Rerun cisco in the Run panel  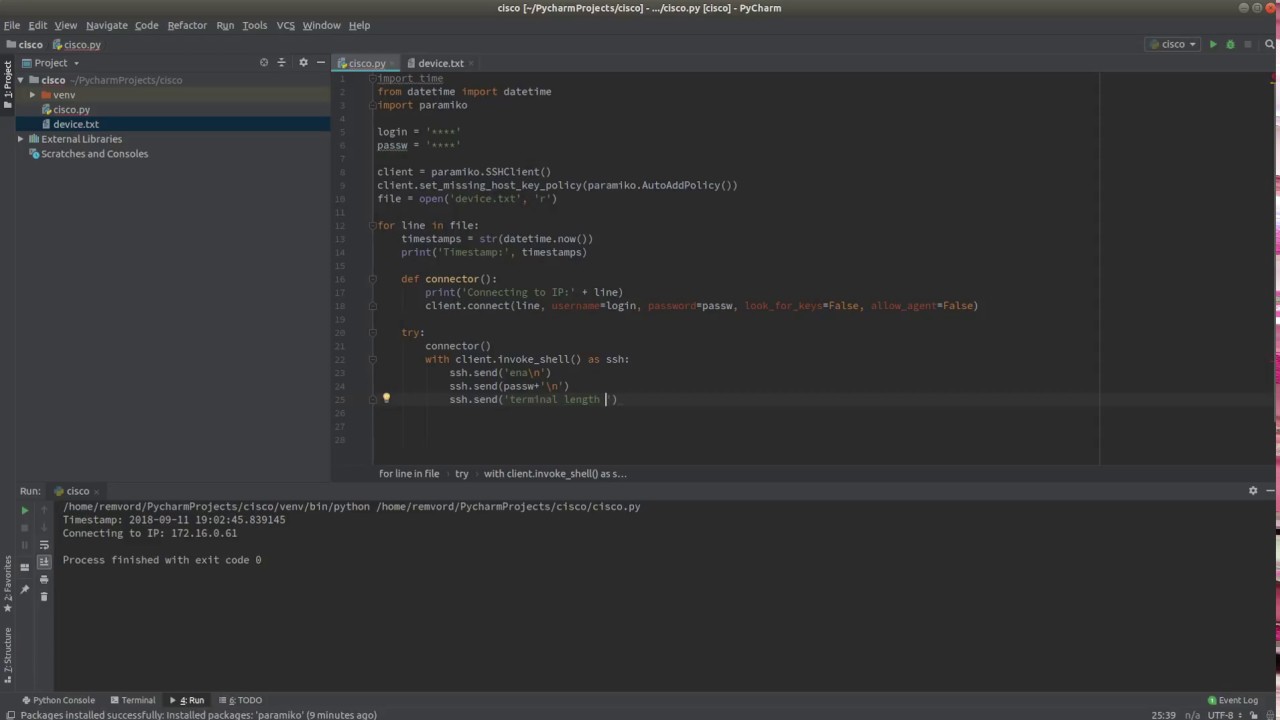(25, 510)
